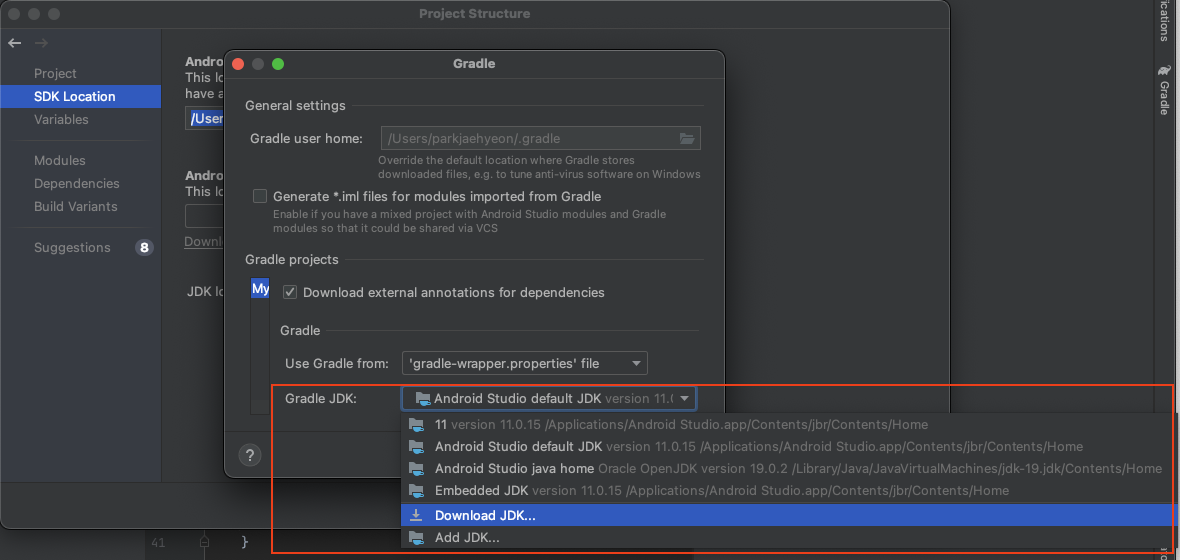
Task: Open Modules in the sidebar
Action: click(59, 160)
